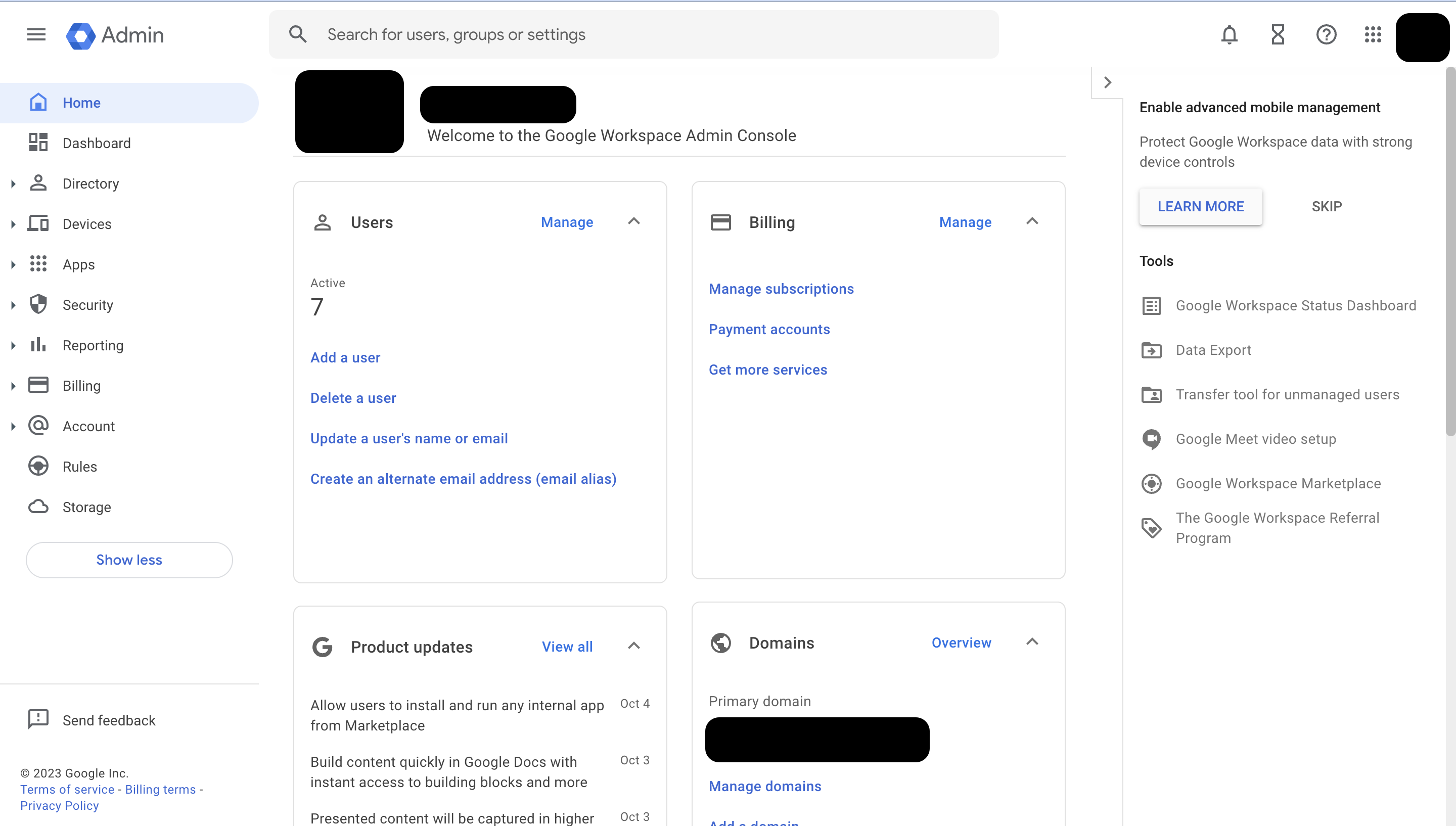Viewport: 1456px width, 826px height.
Task: Open Storage from the sidebar
Action: tap(129, 507)
